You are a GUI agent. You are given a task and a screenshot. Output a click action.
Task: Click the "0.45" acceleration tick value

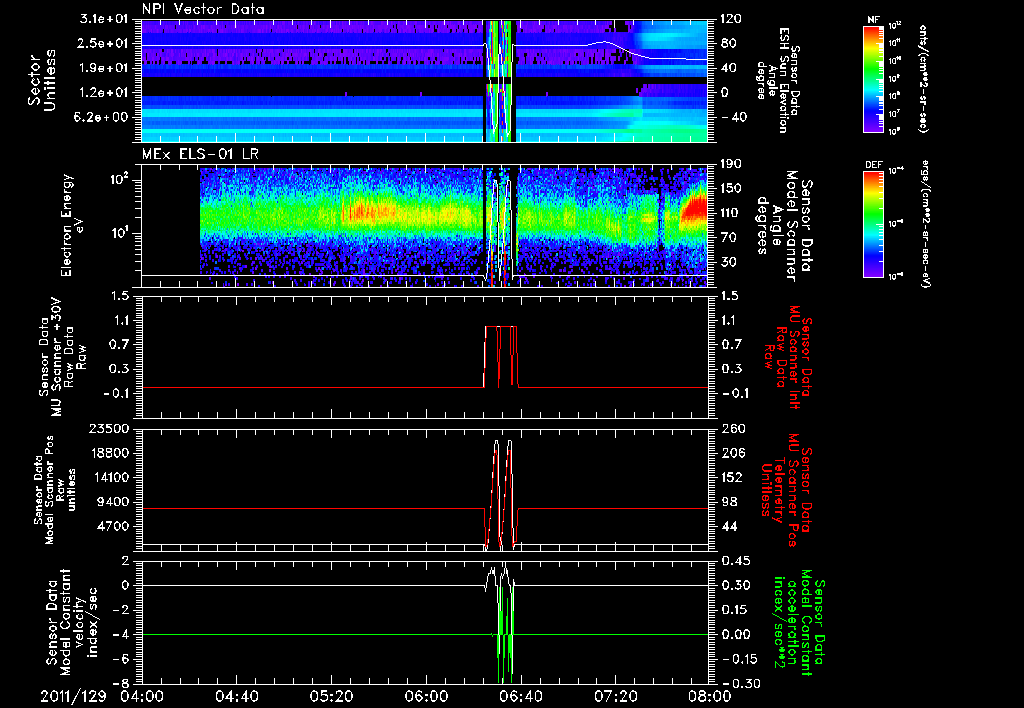point(734,561)
